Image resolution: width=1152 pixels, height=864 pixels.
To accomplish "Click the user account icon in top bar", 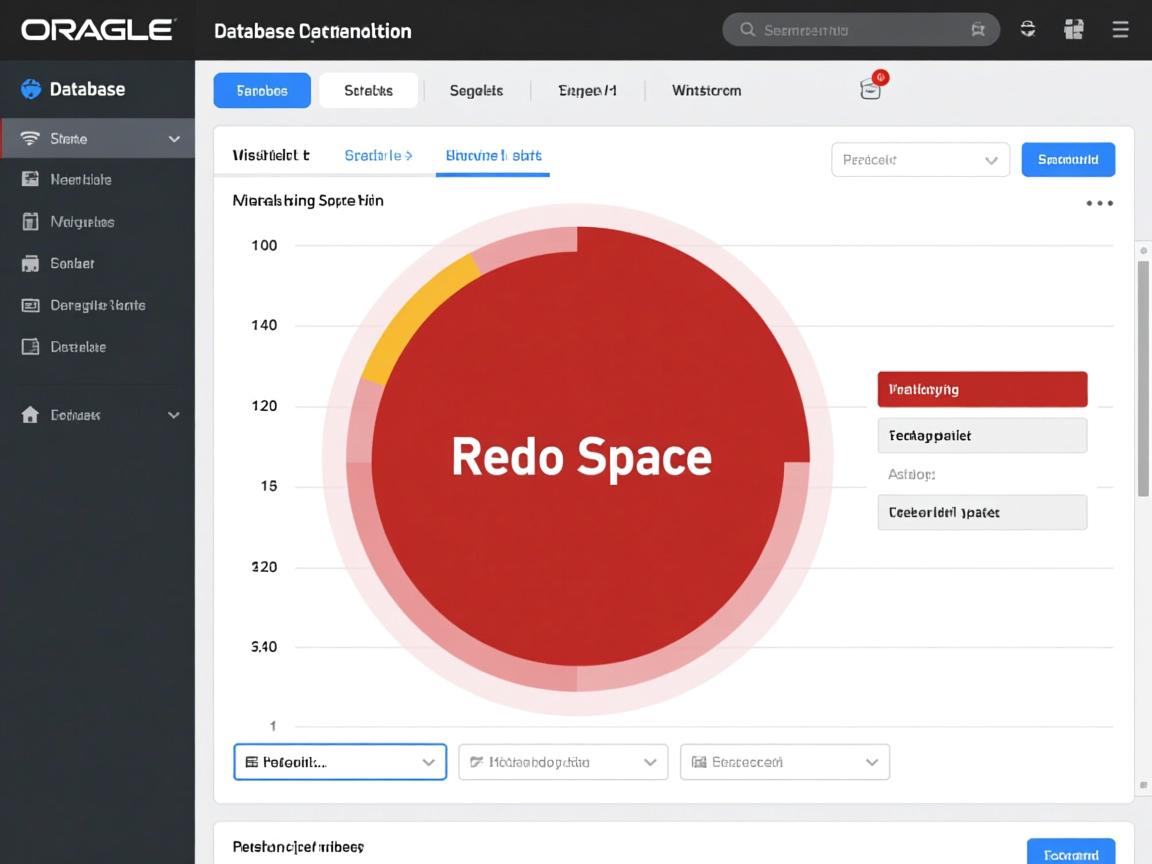I will tap(1027, 29).
